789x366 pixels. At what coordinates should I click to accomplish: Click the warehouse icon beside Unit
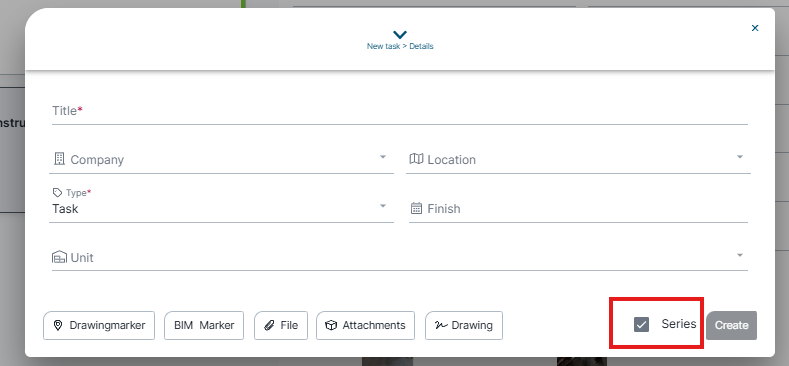59,257
